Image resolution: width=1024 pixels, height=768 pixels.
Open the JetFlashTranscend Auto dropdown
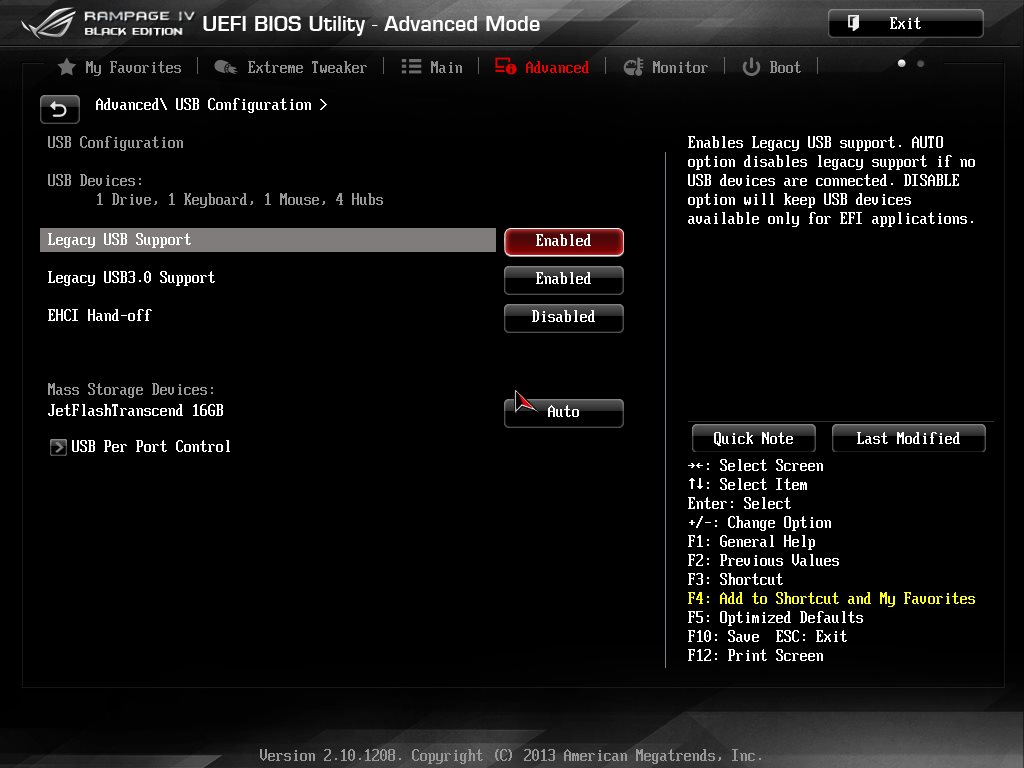[x=563, y=412]
